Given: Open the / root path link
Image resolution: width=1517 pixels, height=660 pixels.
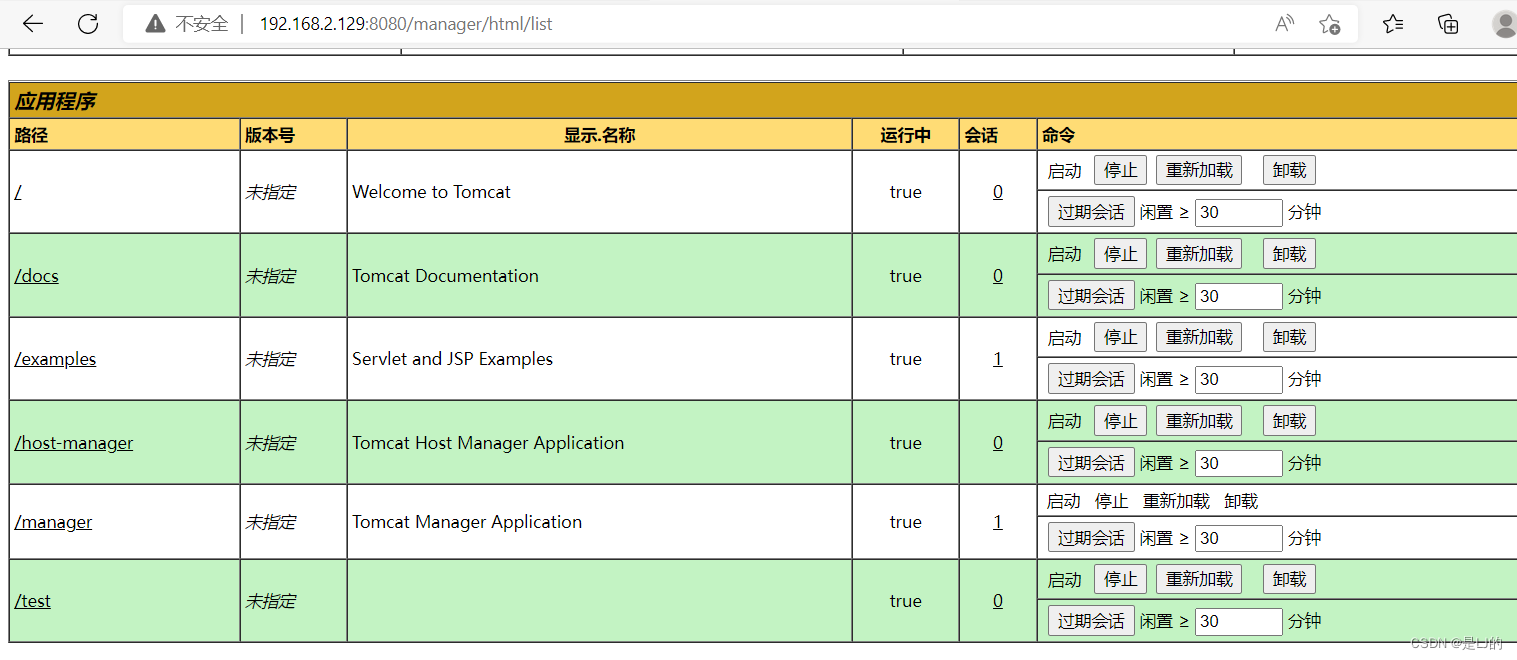Looking at the screenshot, I should pyautogui.click(x=18, y=192).
